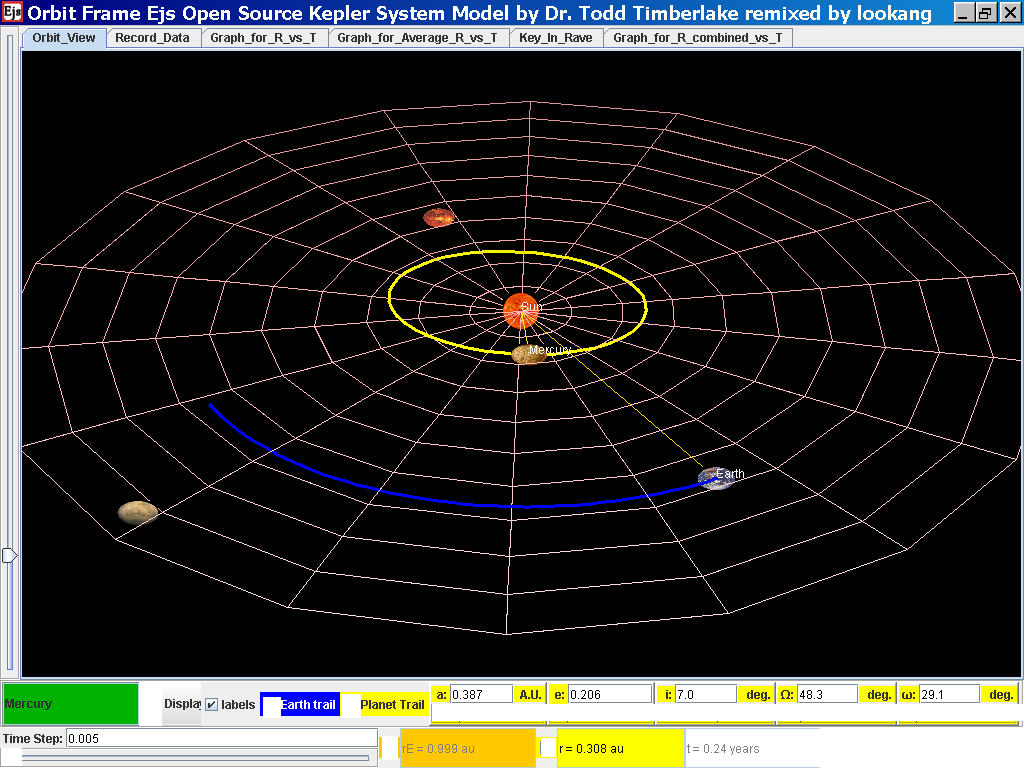1024x768 pixels.
Task: Click the Ω angle input field
Action: [x=827, y=694]
